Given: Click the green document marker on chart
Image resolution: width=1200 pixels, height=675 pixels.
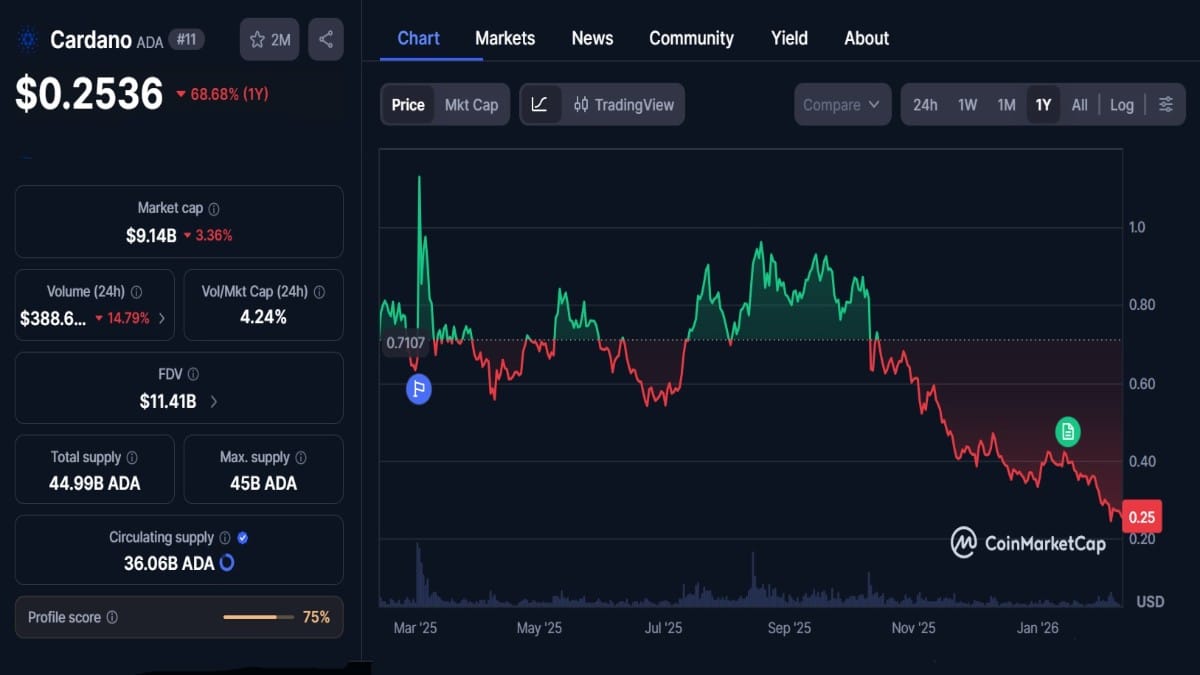Looking at the screenshot, I should pos(1068,432).
